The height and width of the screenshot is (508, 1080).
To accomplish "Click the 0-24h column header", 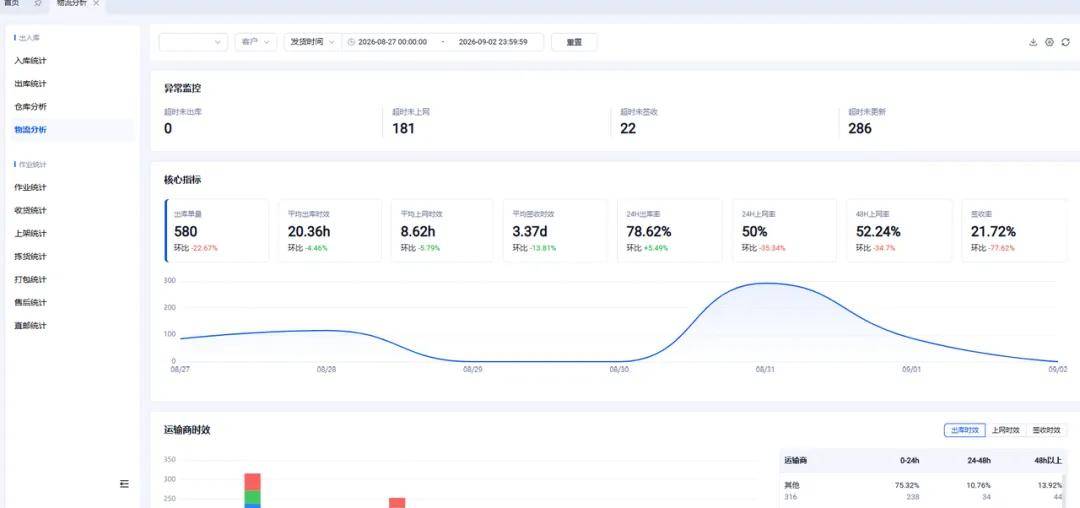I will (x=909, y=460).
